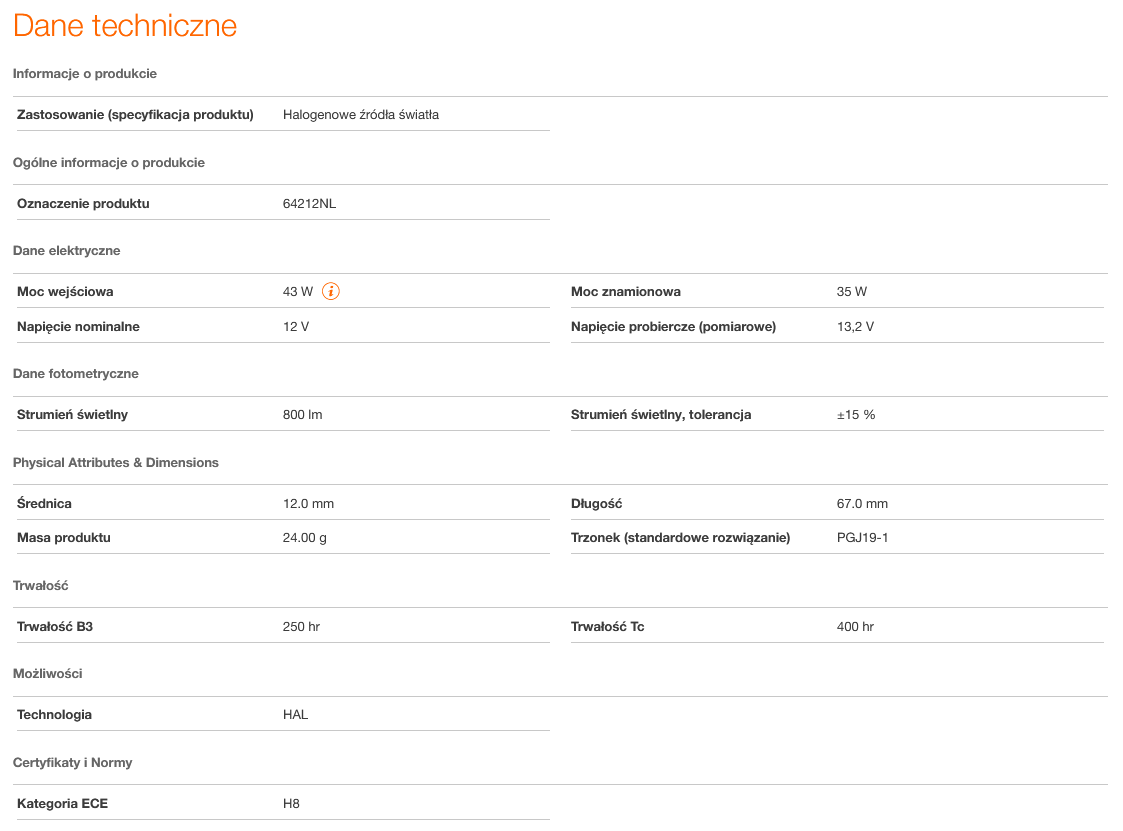Click the 'Moc znamionowa' label
Image resolution: width=1123 pixels, height=831 pixels.
pos(625,292)
